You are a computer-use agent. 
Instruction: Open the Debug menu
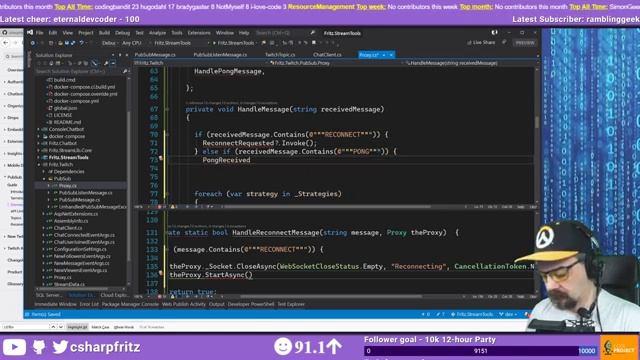click(122, 33)
